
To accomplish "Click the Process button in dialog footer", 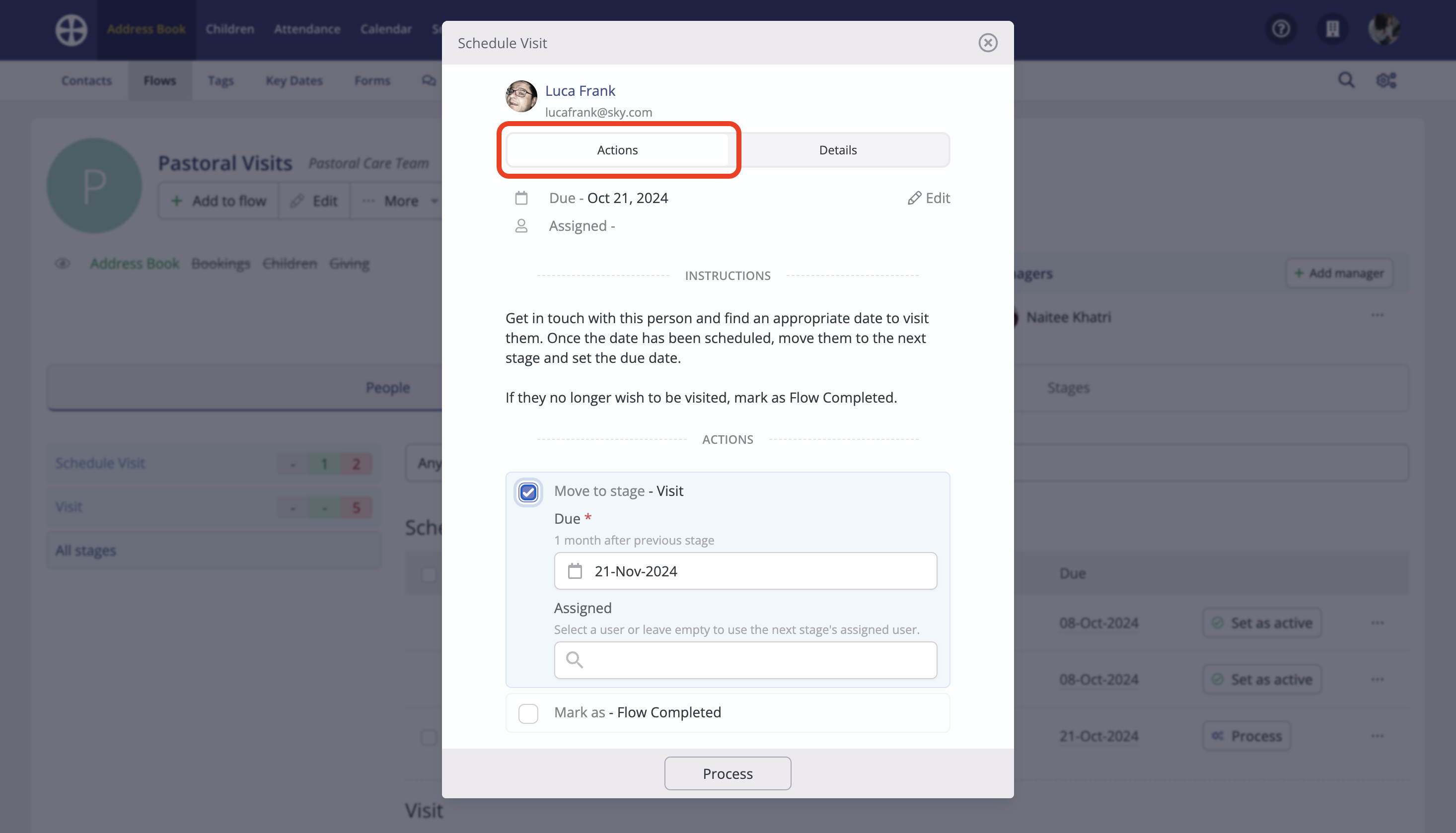I will pos(728,773).
